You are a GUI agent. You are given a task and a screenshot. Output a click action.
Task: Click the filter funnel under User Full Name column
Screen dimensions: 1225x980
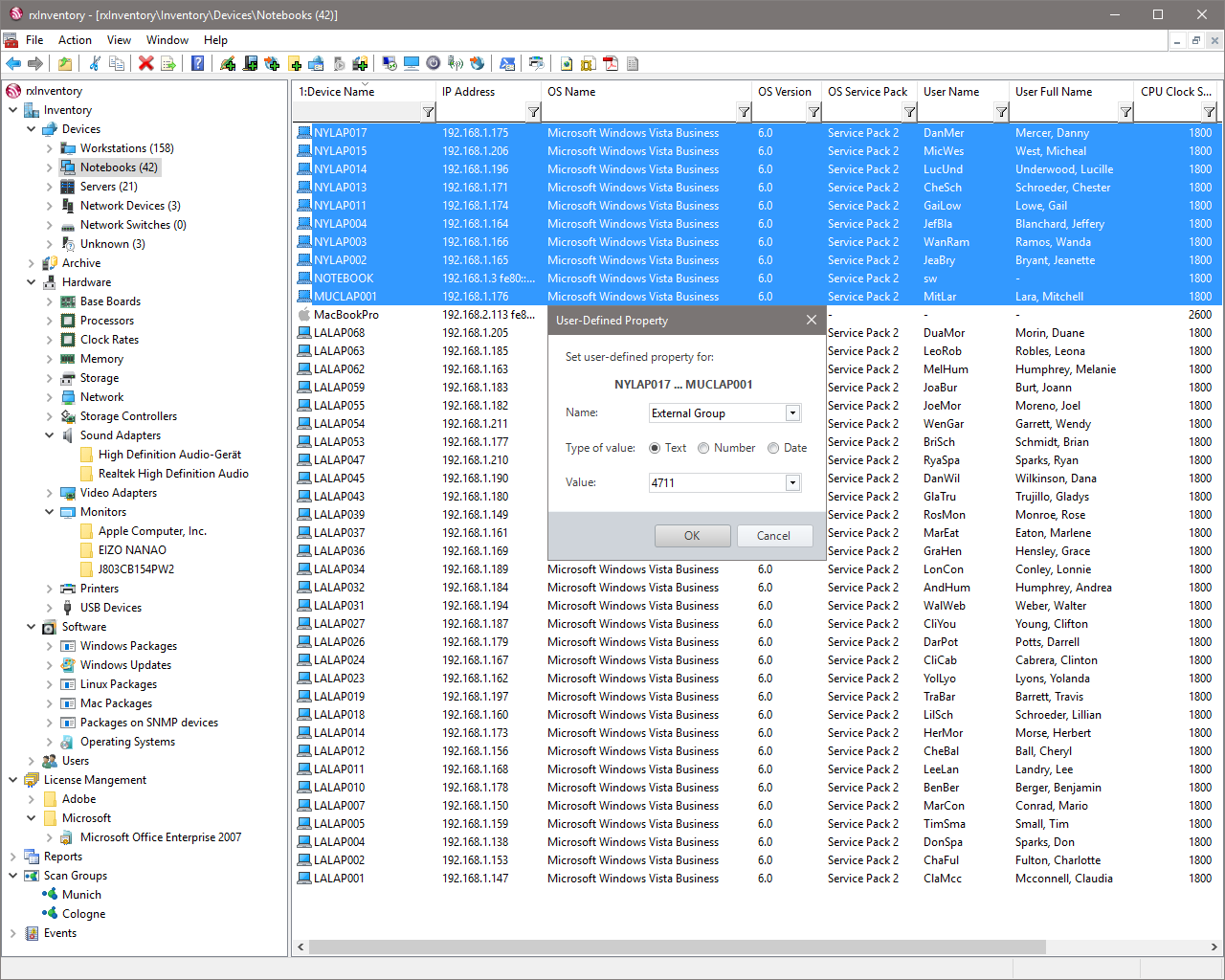(x=1126, y=112)
